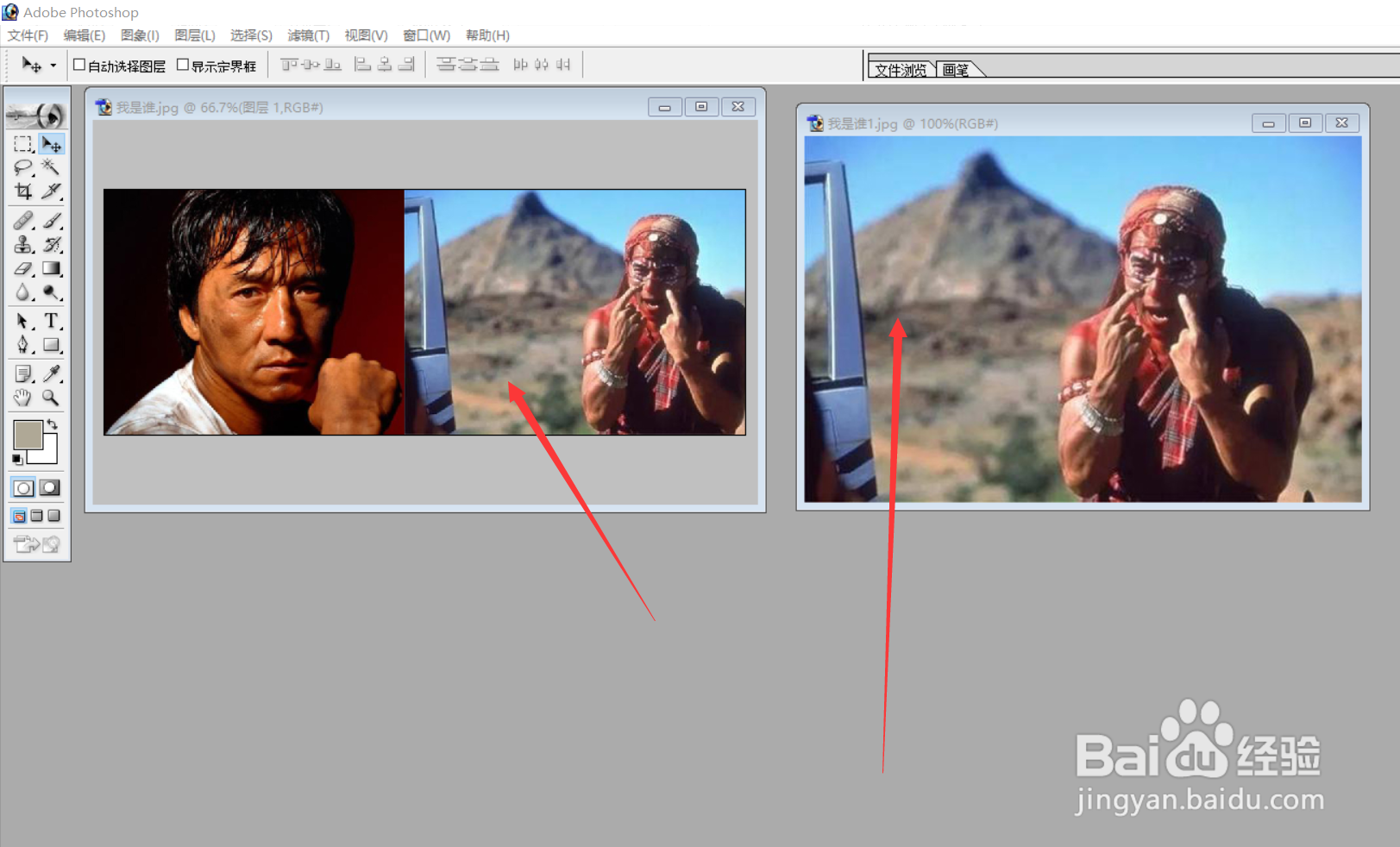Viewport: 1400px width, 847px height.
Task: Reset default foreground and background colors
Action: pos(17,460)
